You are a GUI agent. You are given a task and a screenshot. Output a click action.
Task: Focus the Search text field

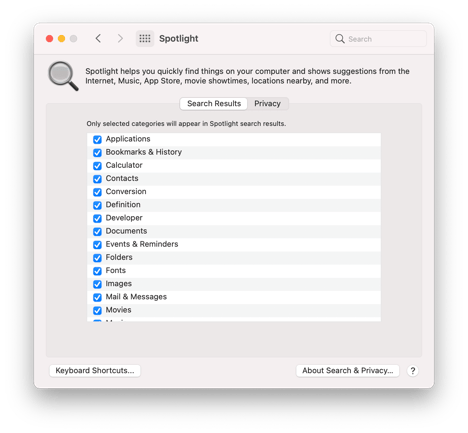point(378,39)
